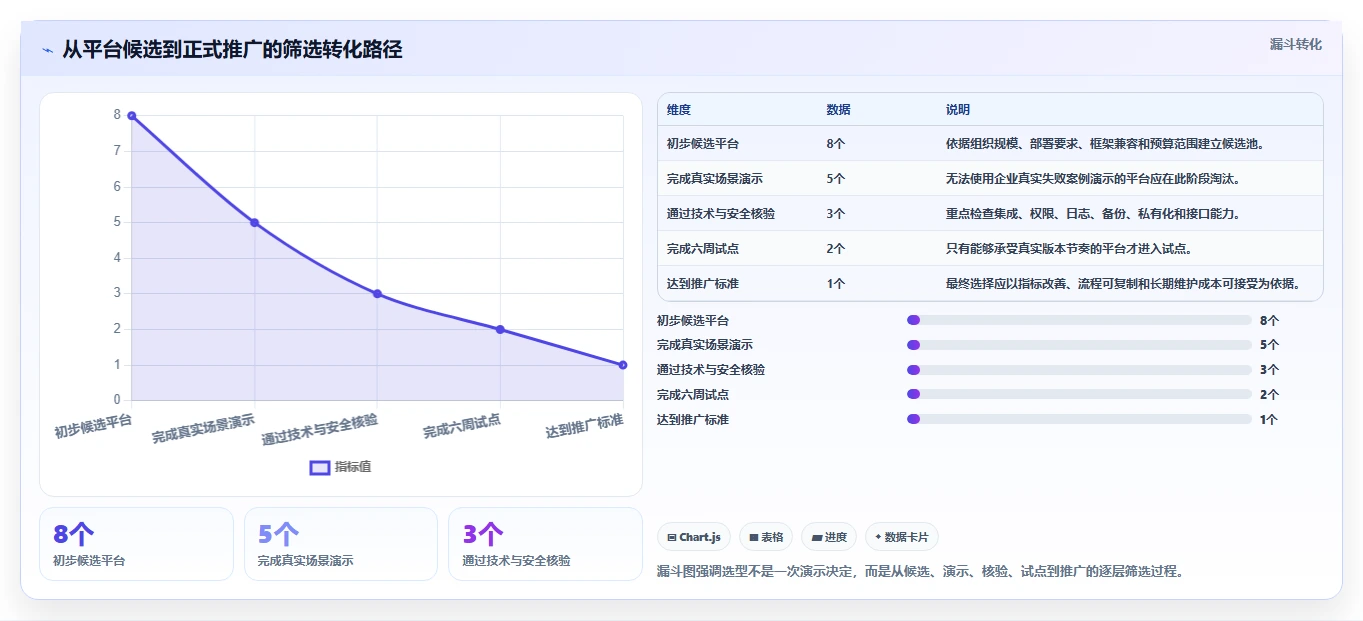Click the chart data point for 通过技术与安全核验
The height and width of the screenshot is (621, 1363).
377,294
